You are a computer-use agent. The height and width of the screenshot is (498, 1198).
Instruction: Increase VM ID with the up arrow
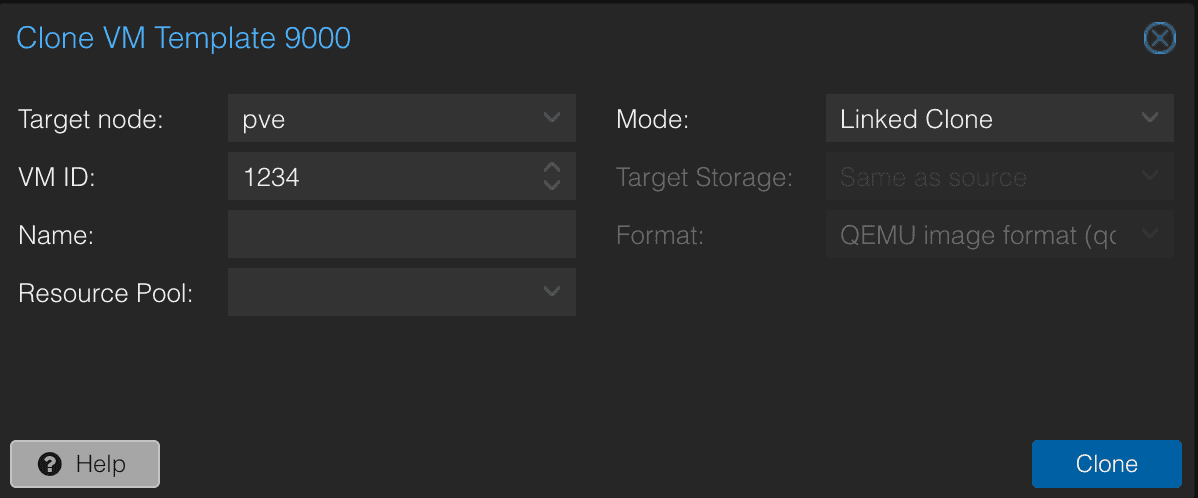point(552,167)
